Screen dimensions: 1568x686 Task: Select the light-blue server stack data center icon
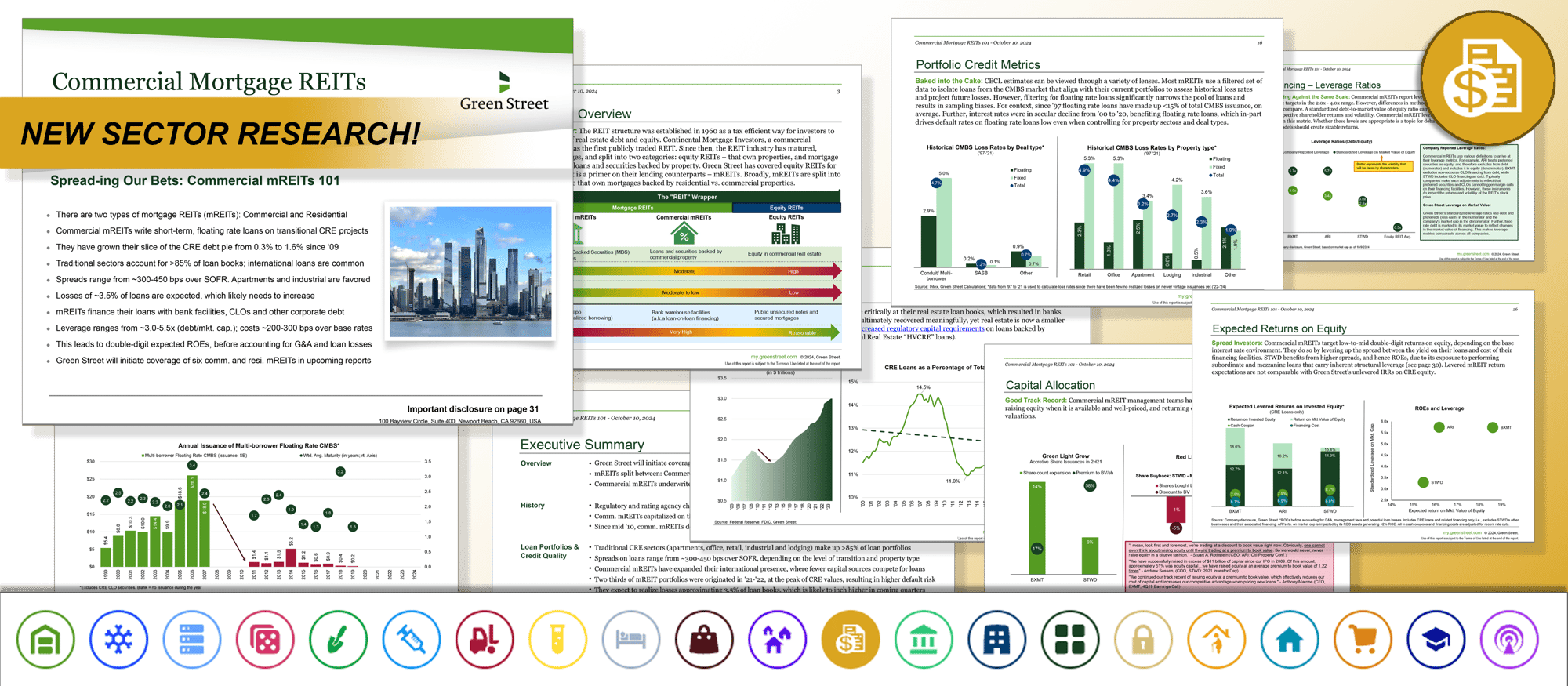coord(192,640)
